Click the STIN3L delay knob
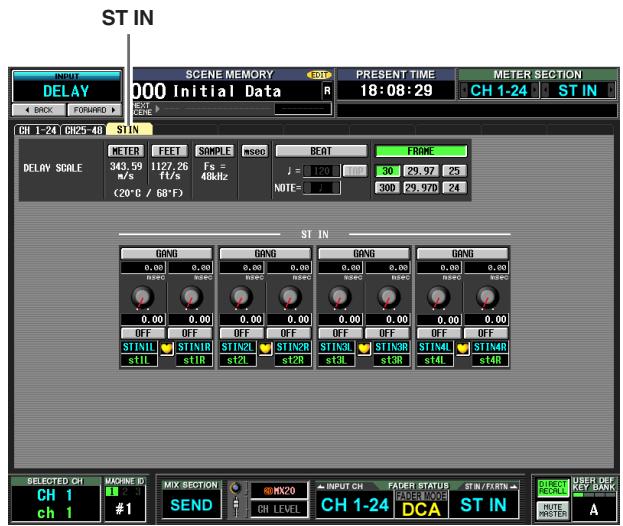 [x=340, y=298]
